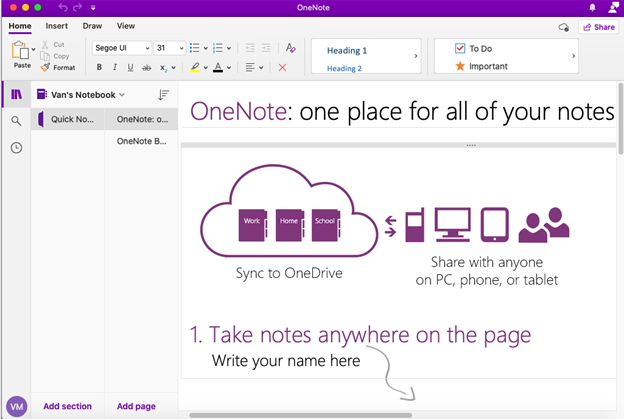Click Add page
Viewport: 624px width, 419px height.
tap(136, 406)
